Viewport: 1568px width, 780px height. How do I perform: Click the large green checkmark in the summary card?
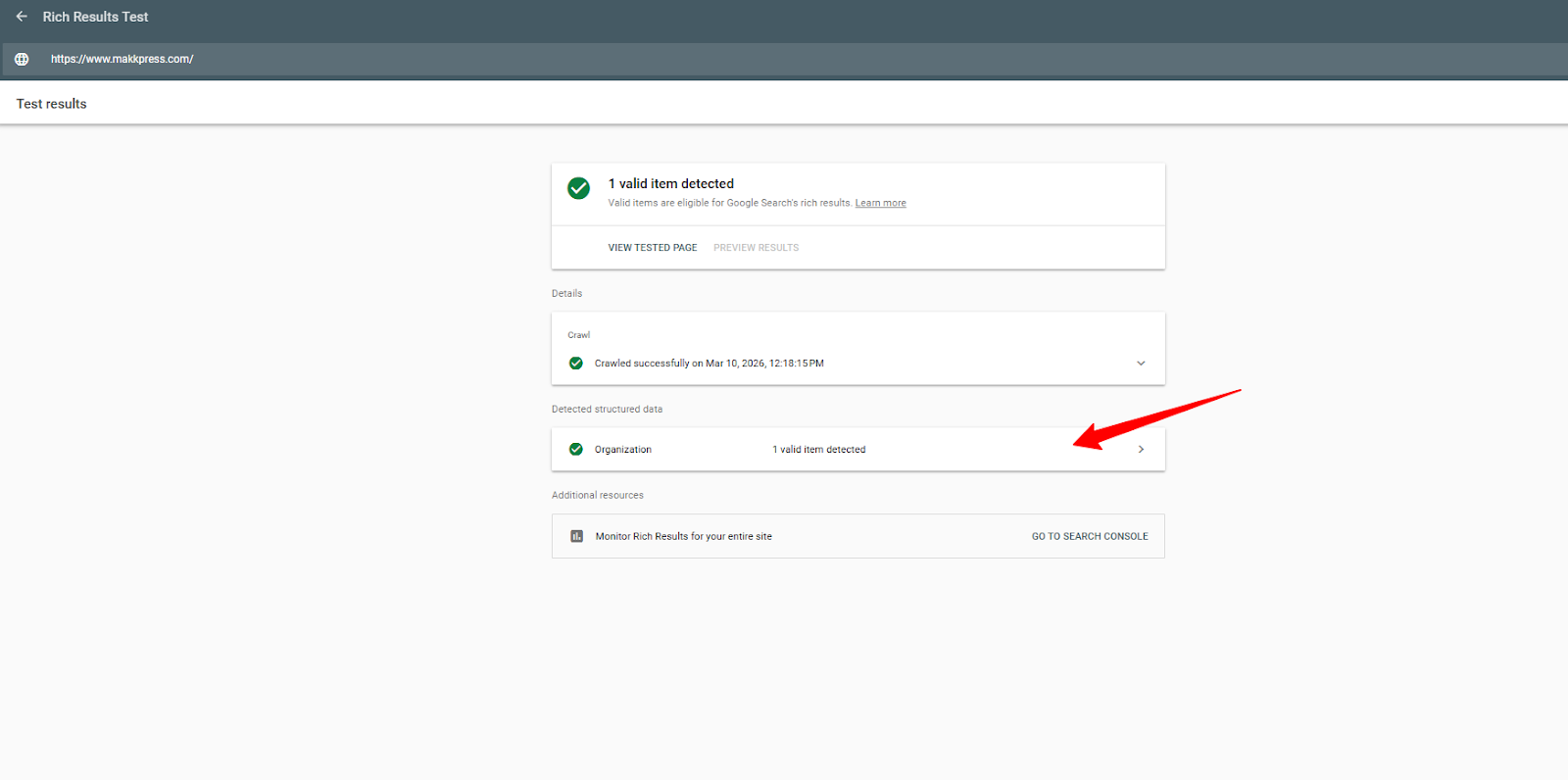click(x=578, y=188)
